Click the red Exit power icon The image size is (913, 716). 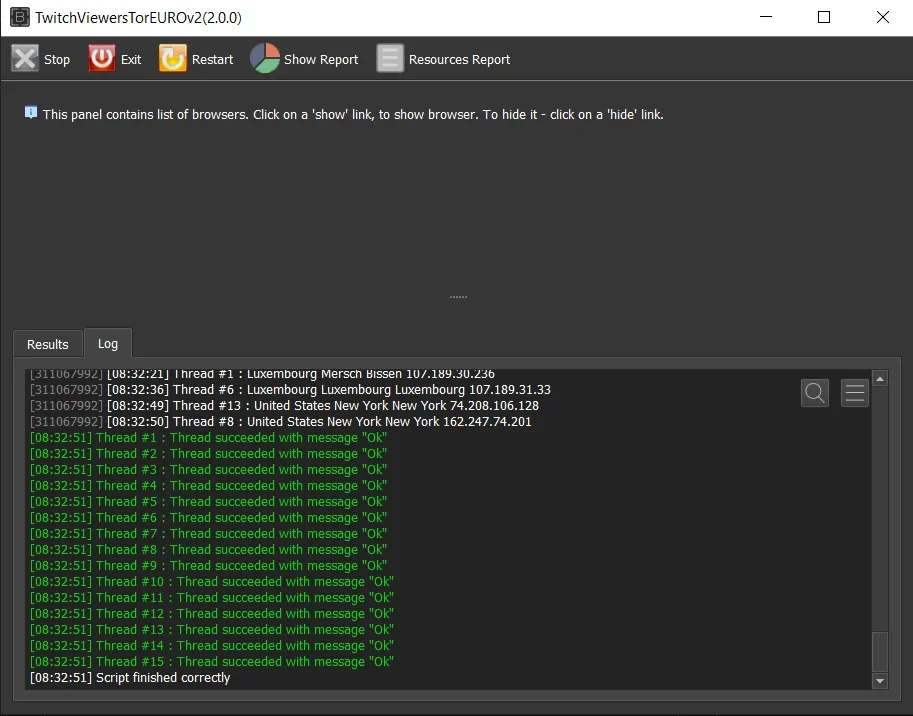[102, 58]
